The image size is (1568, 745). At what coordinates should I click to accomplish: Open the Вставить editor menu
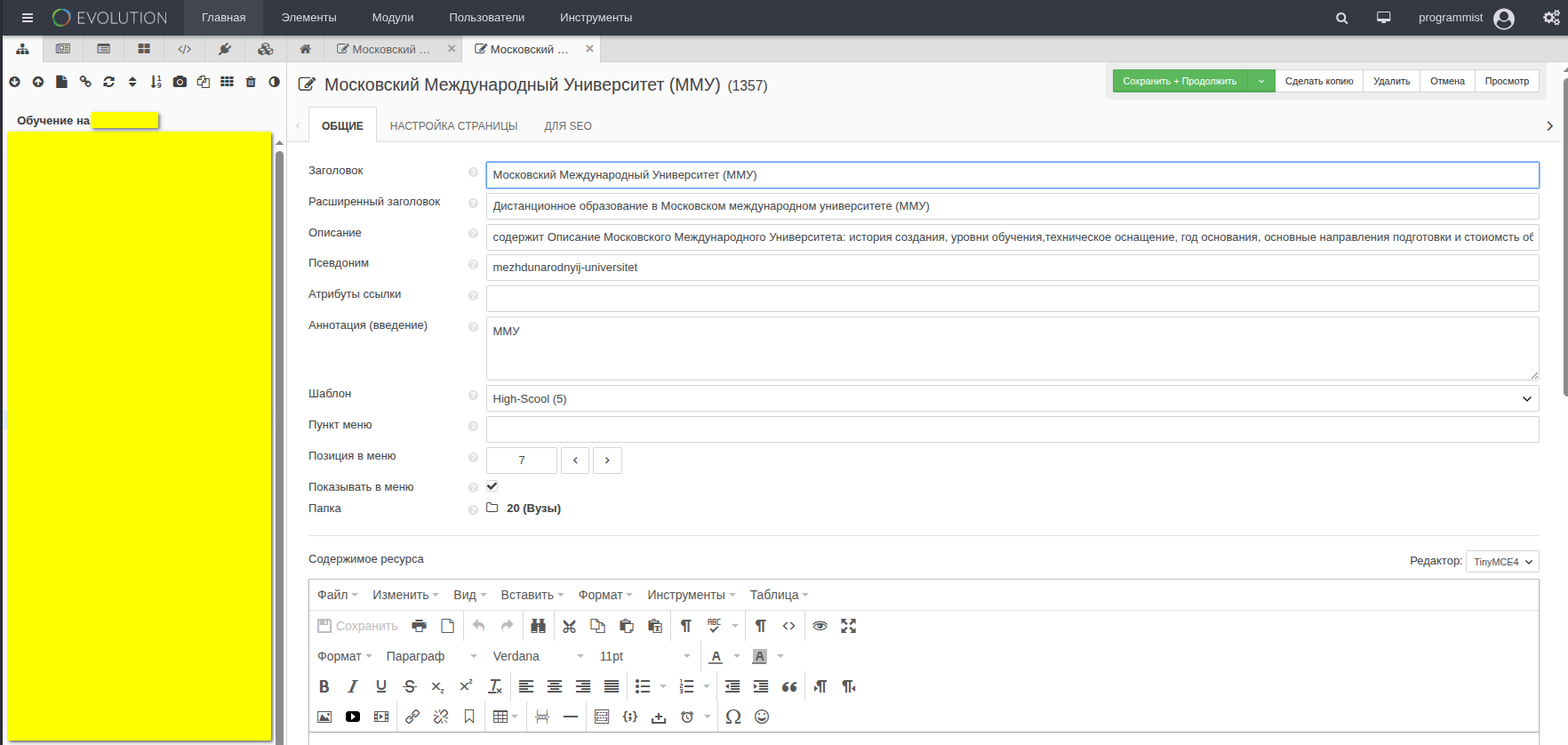tap(532, 595)
